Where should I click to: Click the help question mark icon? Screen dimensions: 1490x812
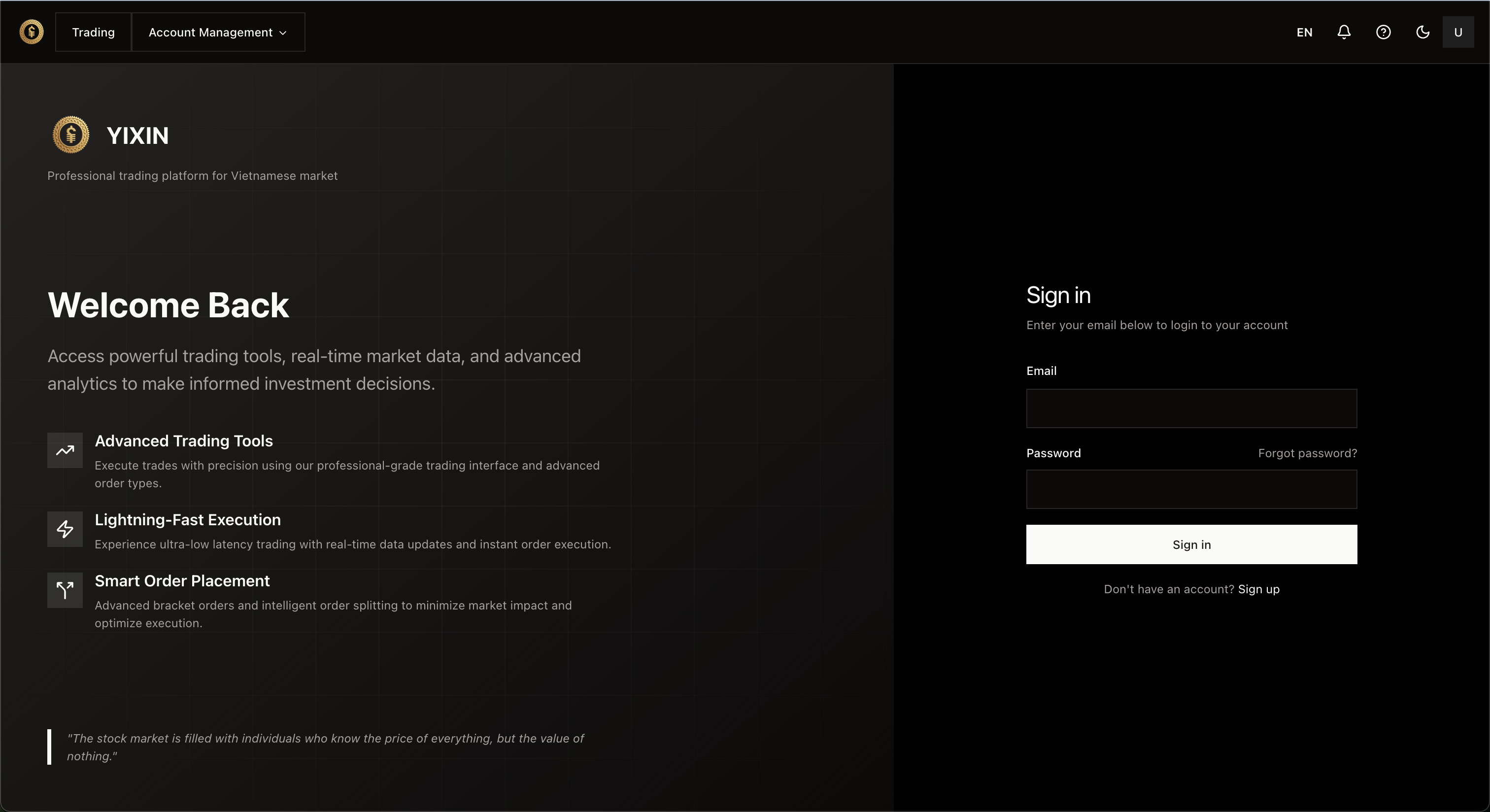pos(1383,32)
